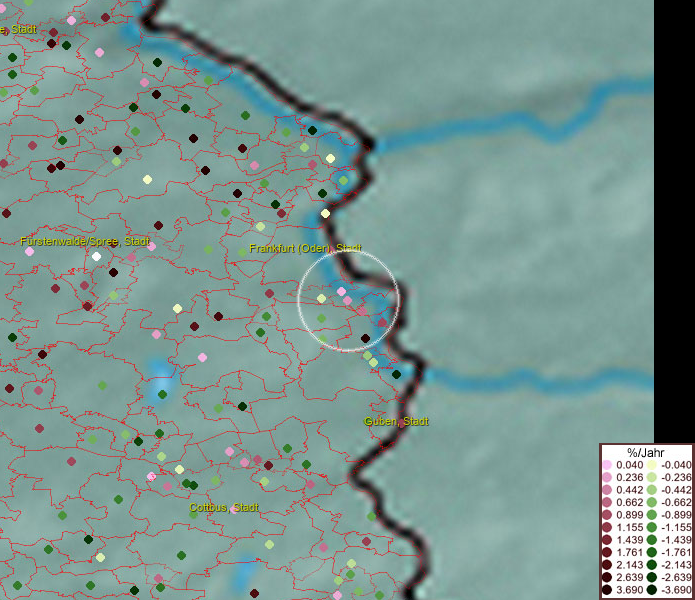Pick the -1.439 legend color swatch
This screenshot has width=695, height=600.
tap(652, 540)
